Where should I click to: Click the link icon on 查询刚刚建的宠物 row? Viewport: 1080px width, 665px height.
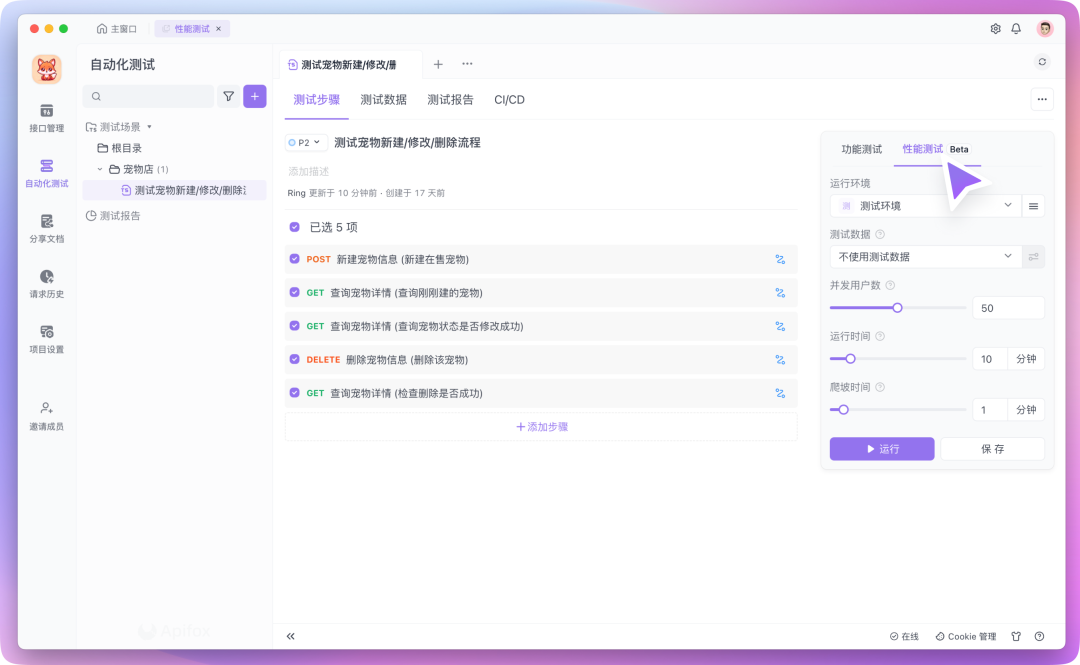point(780,293)
